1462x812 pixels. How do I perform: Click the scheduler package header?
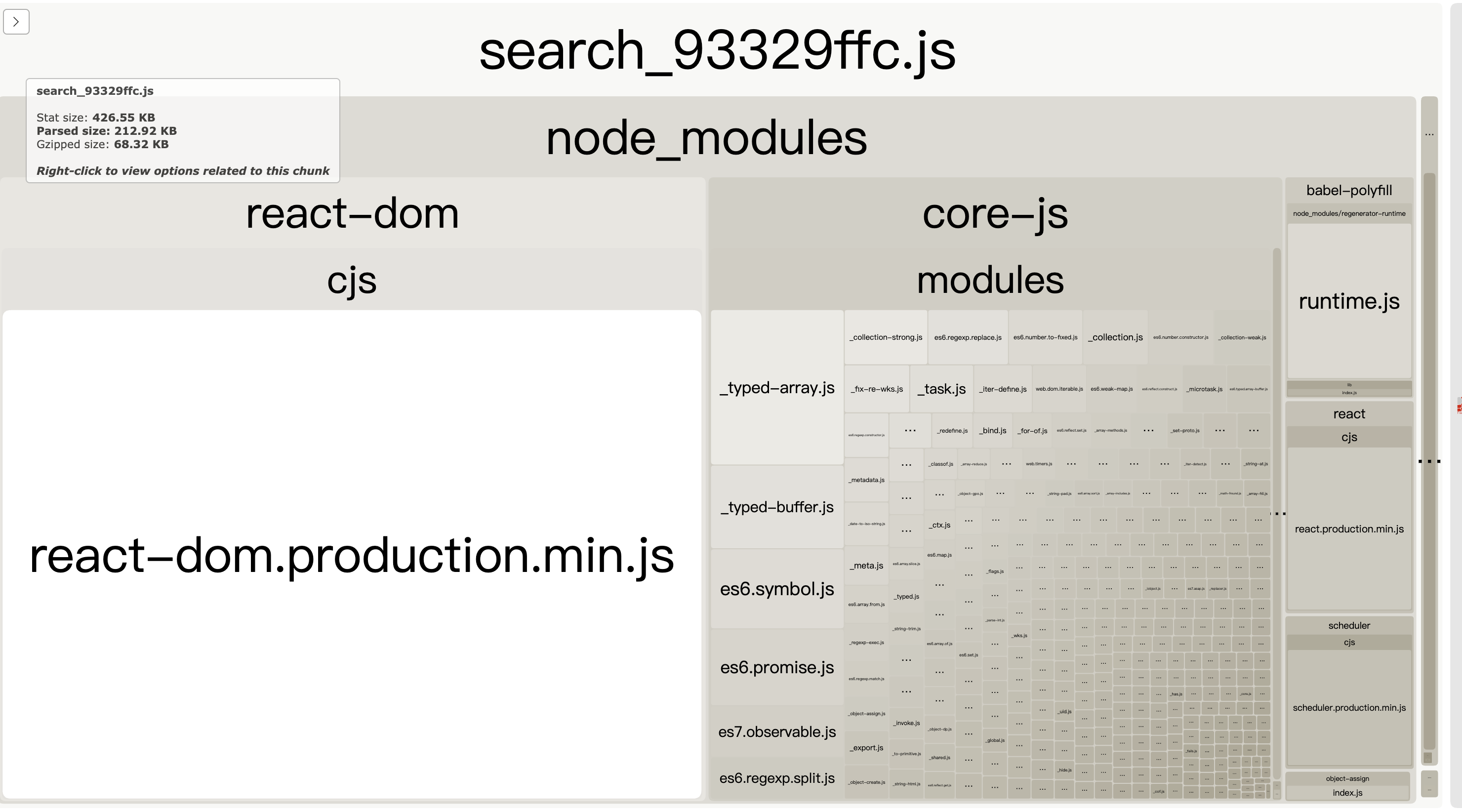1349,625
